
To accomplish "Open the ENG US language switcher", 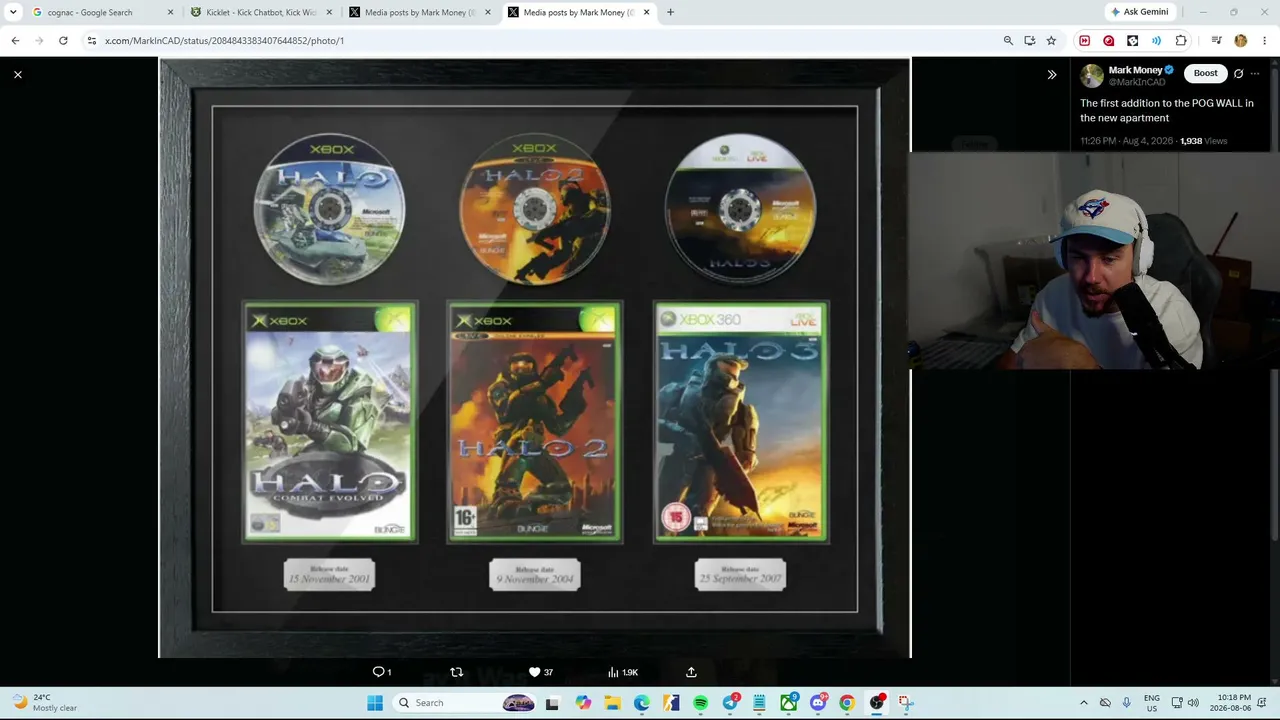I will 1152,703.
